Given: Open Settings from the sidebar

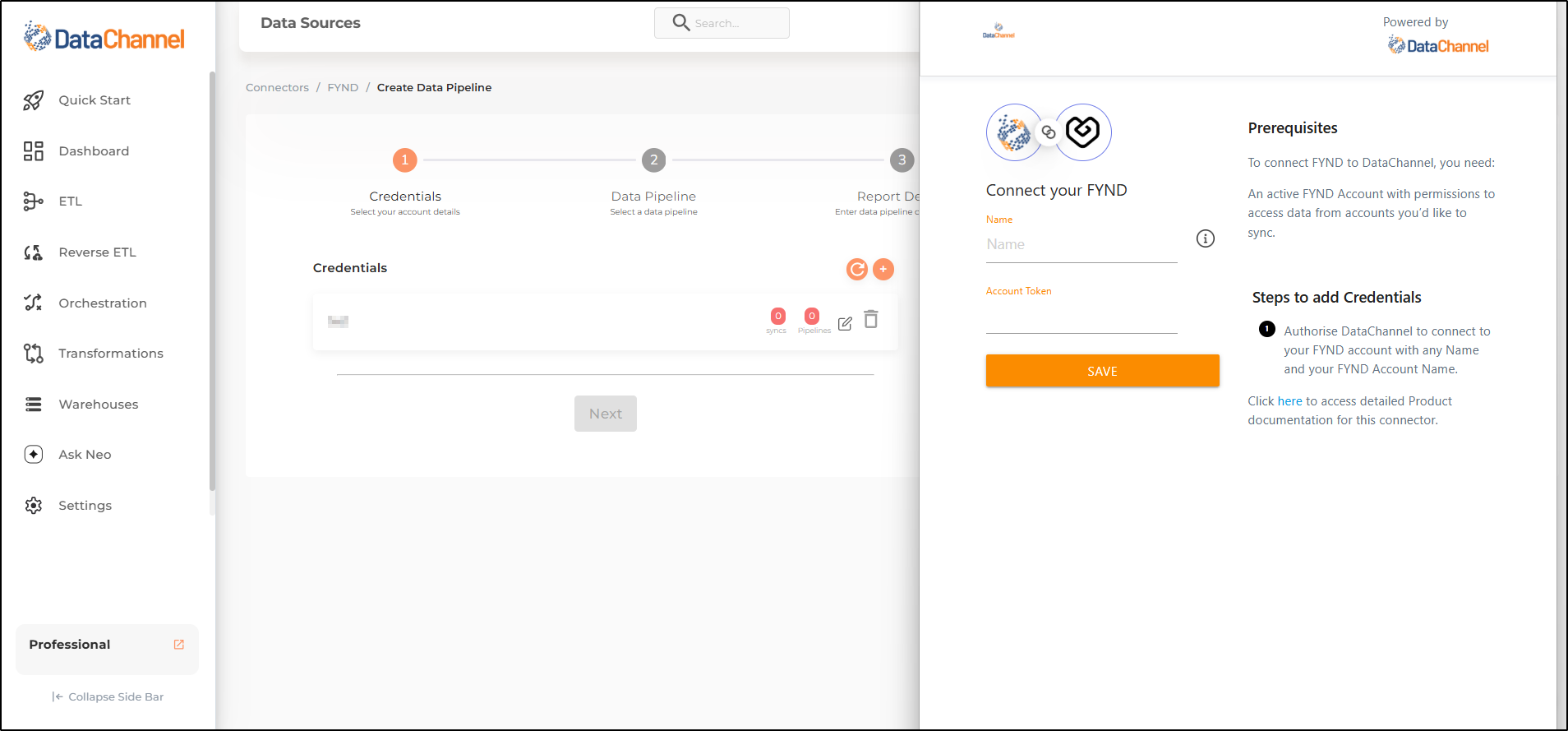Looking at the screenshot, I should (85, 506).
